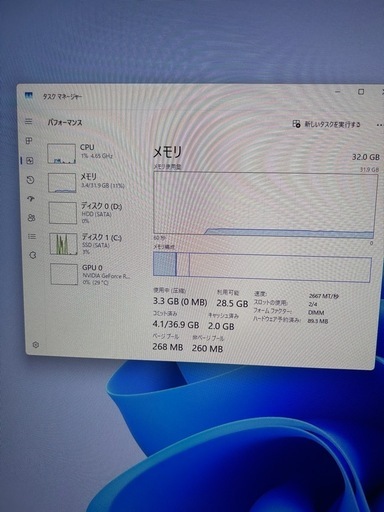Click the 268 MB paged pool value

click(x=168, y=347)
